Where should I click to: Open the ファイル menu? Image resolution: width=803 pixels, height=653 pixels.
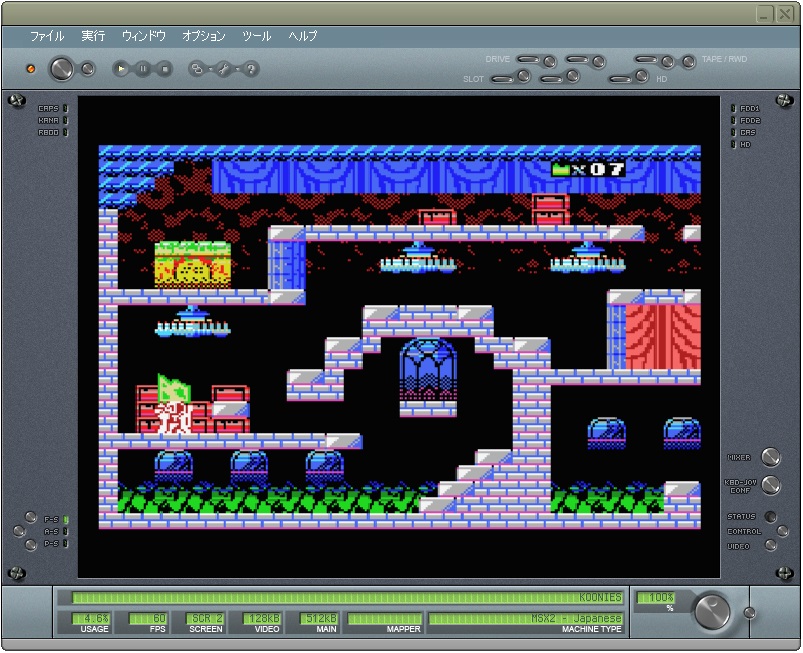(x=47, y=36)
